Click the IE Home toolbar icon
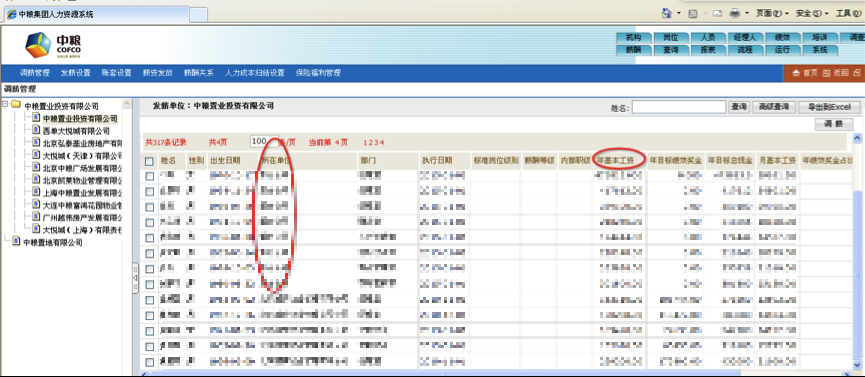Image resolution: width=865 pixels, height=377 pixels. (x=667, y=13)
